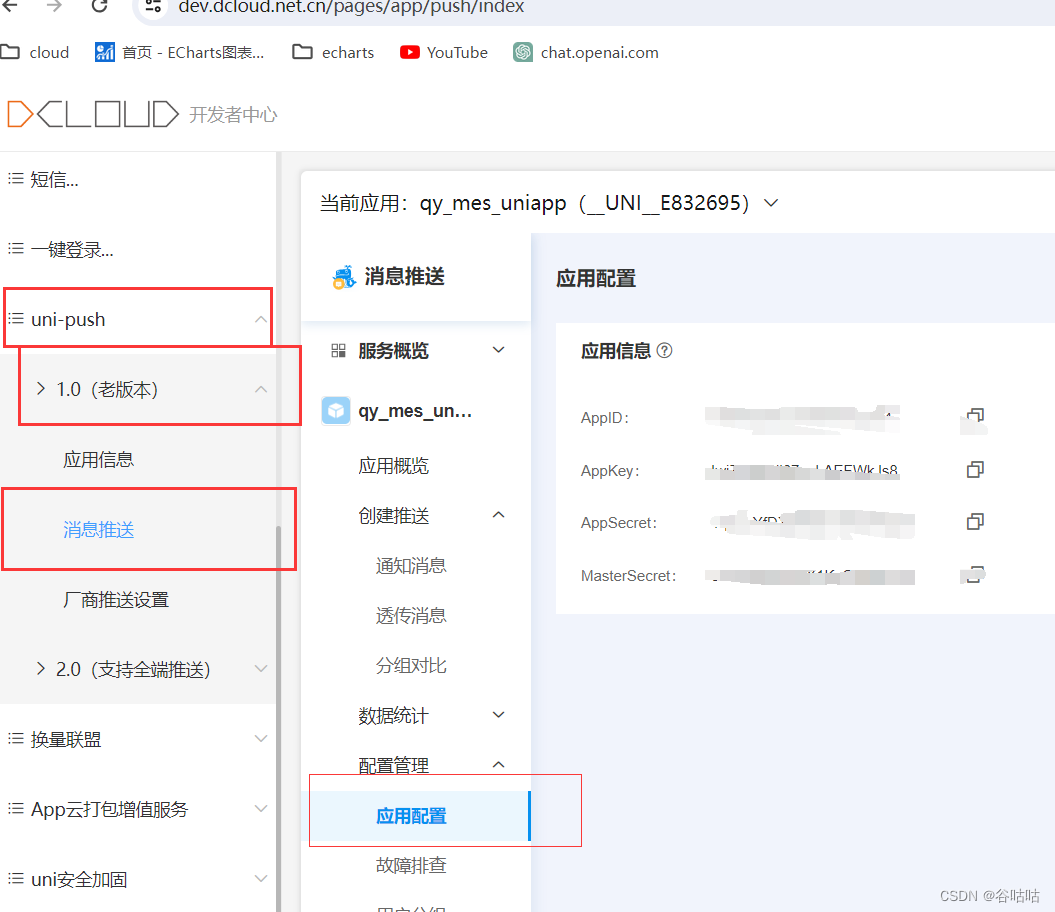Click the 服务概览 grid icon
Screen dimensions: 1055x912
point(338,351)
